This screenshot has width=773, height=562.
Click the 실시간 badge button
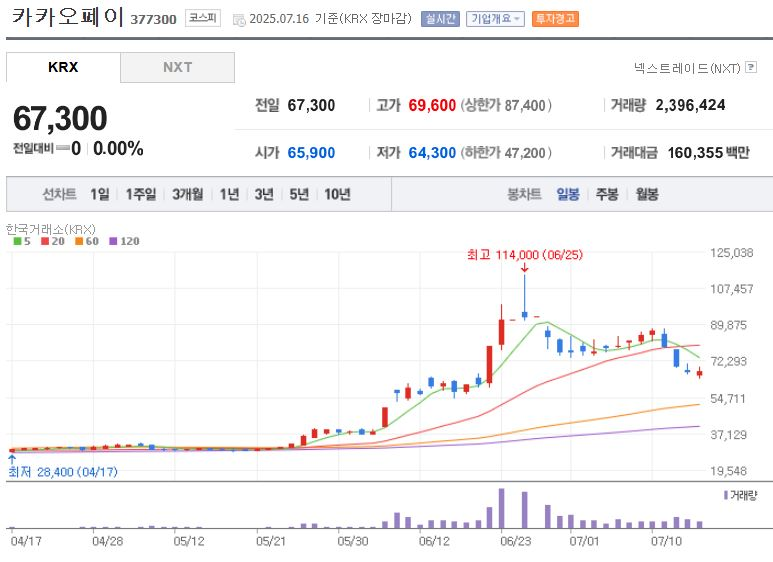point(440,19)
